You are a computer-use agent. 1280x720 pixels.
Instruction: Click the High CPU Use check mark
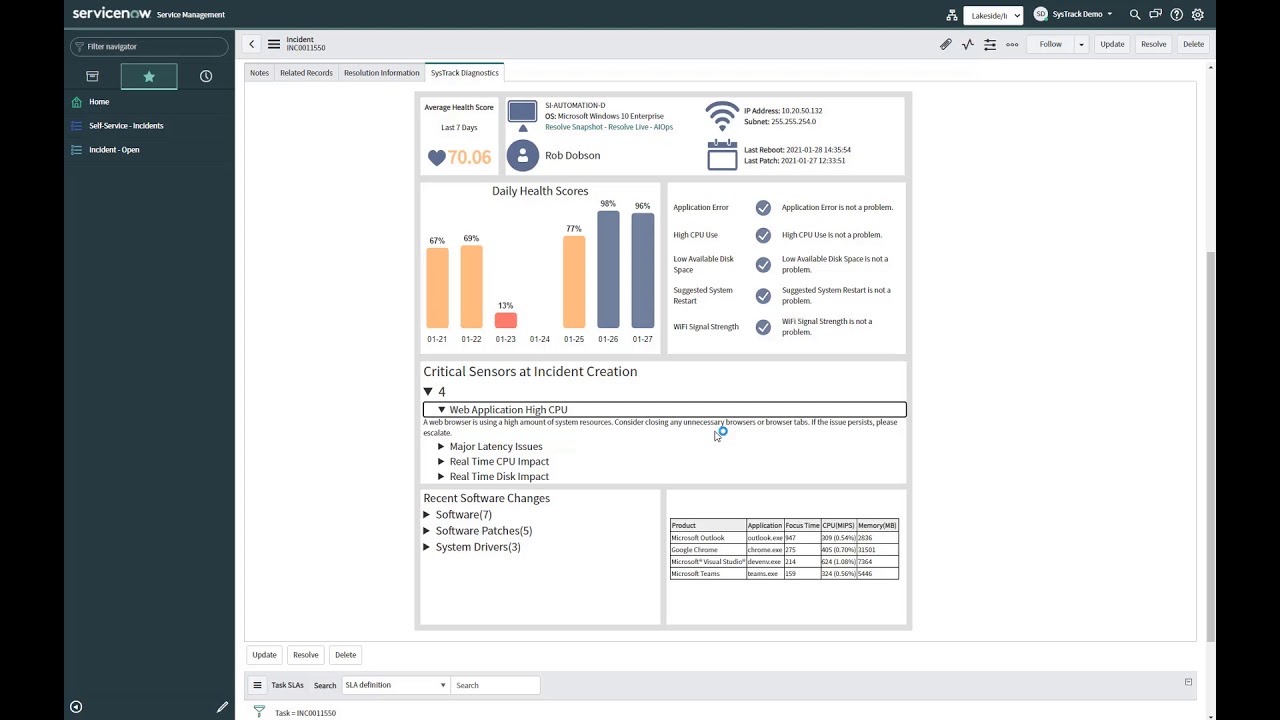coord(763,235)
